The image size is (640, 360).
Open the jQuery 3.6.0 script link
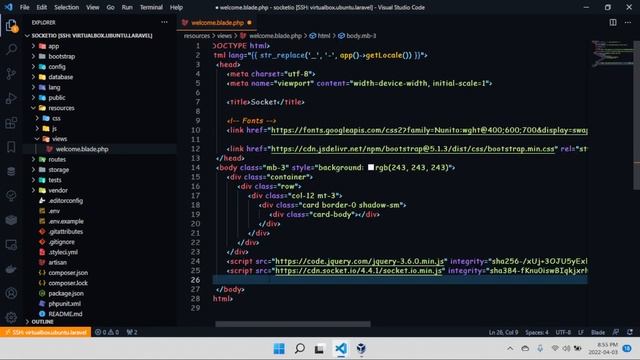pos(360,261)
